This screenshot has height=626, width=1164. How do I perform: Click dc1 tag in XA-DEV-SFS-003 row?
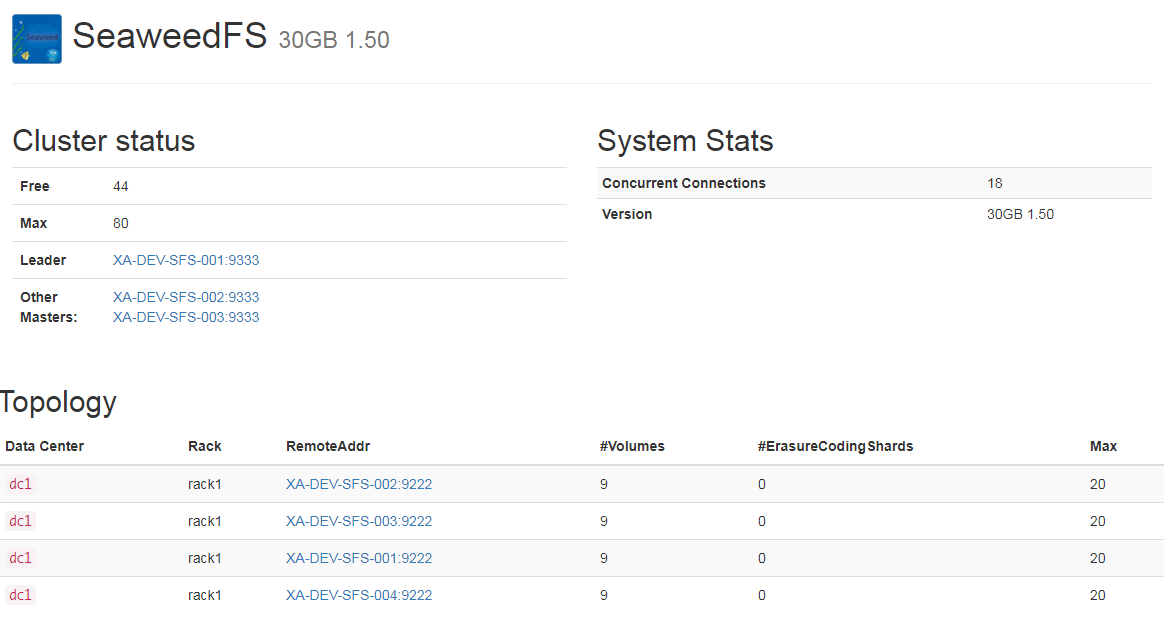click(20, 521)
